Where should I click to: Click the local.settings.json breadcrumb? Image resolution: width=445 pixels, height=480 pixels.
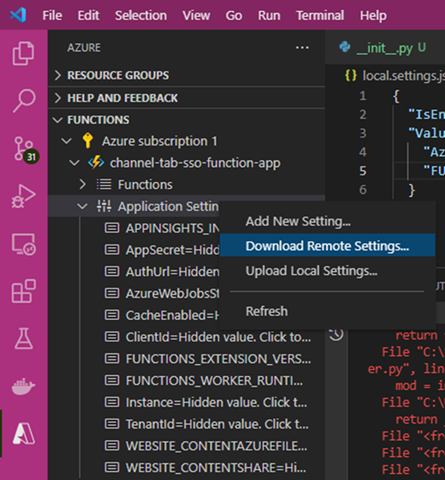pyautogui.click(x=403, y=76)
